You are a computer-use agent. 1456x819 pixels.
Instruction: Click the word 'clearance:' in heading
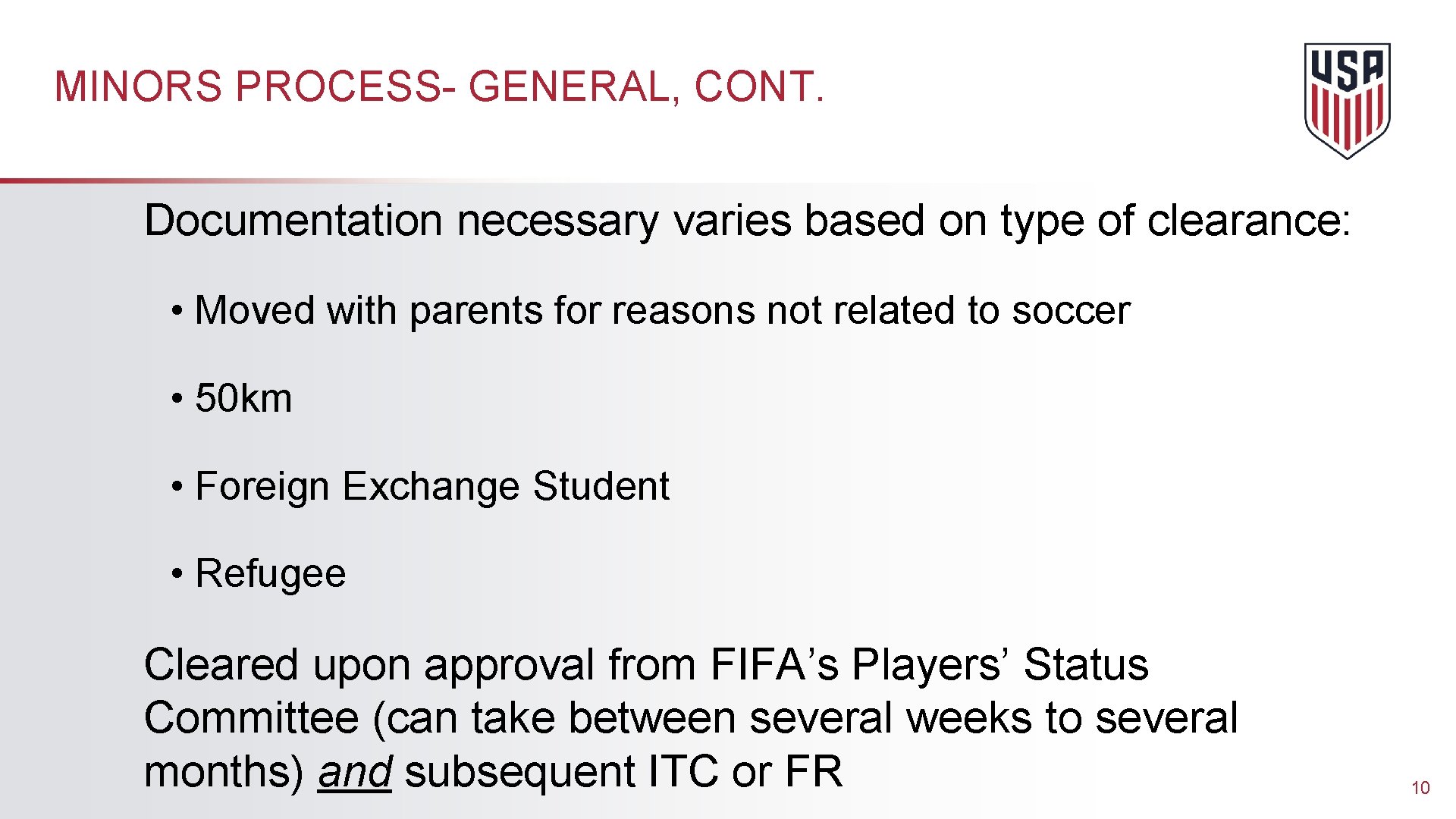[1248, 221]
